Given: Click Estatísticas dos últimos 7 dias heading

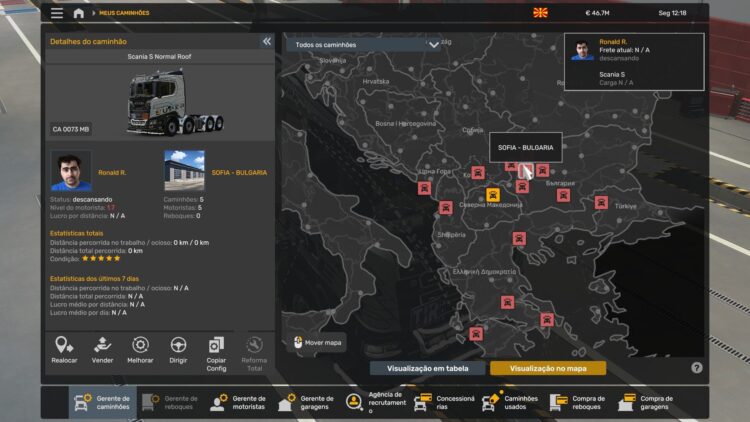Looking at the screenshot, I should pos(94,278).
